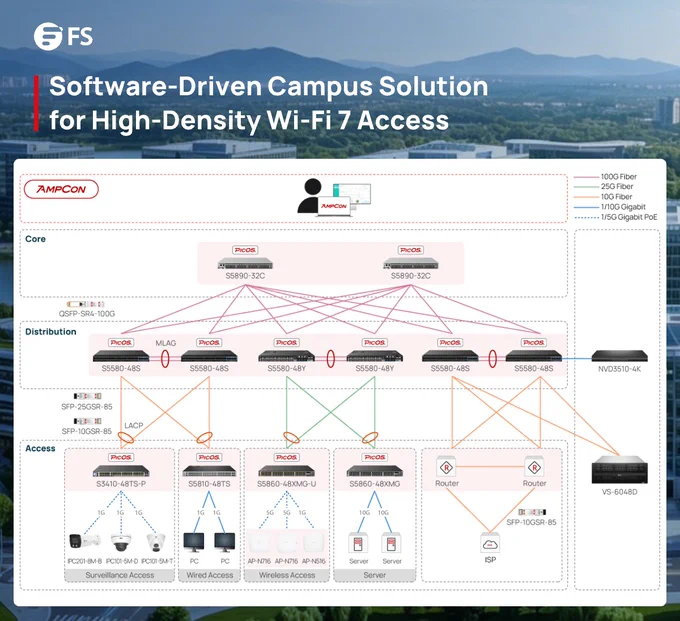Click the FS company logo
Viewport: 680px width, 621px height.
coord(63,36)
